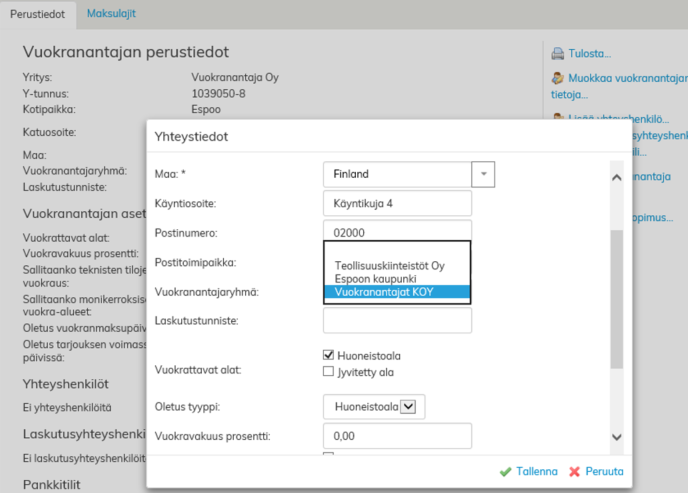The image size is (688, 493).
Task: Open the Tulosta print link
Action: 589,53
